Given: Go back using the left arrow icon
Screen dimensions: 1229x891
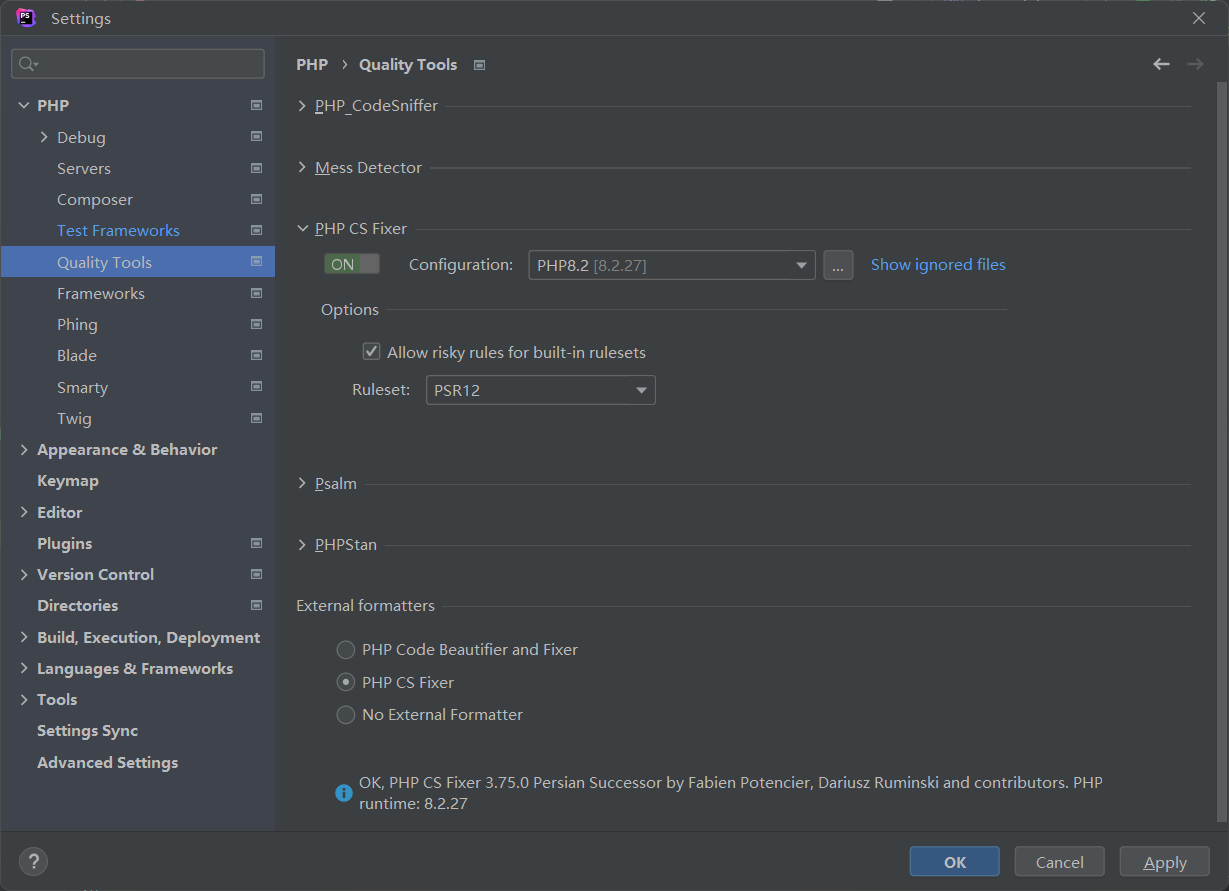Looking at the screenshot, I should (1161, 64).
